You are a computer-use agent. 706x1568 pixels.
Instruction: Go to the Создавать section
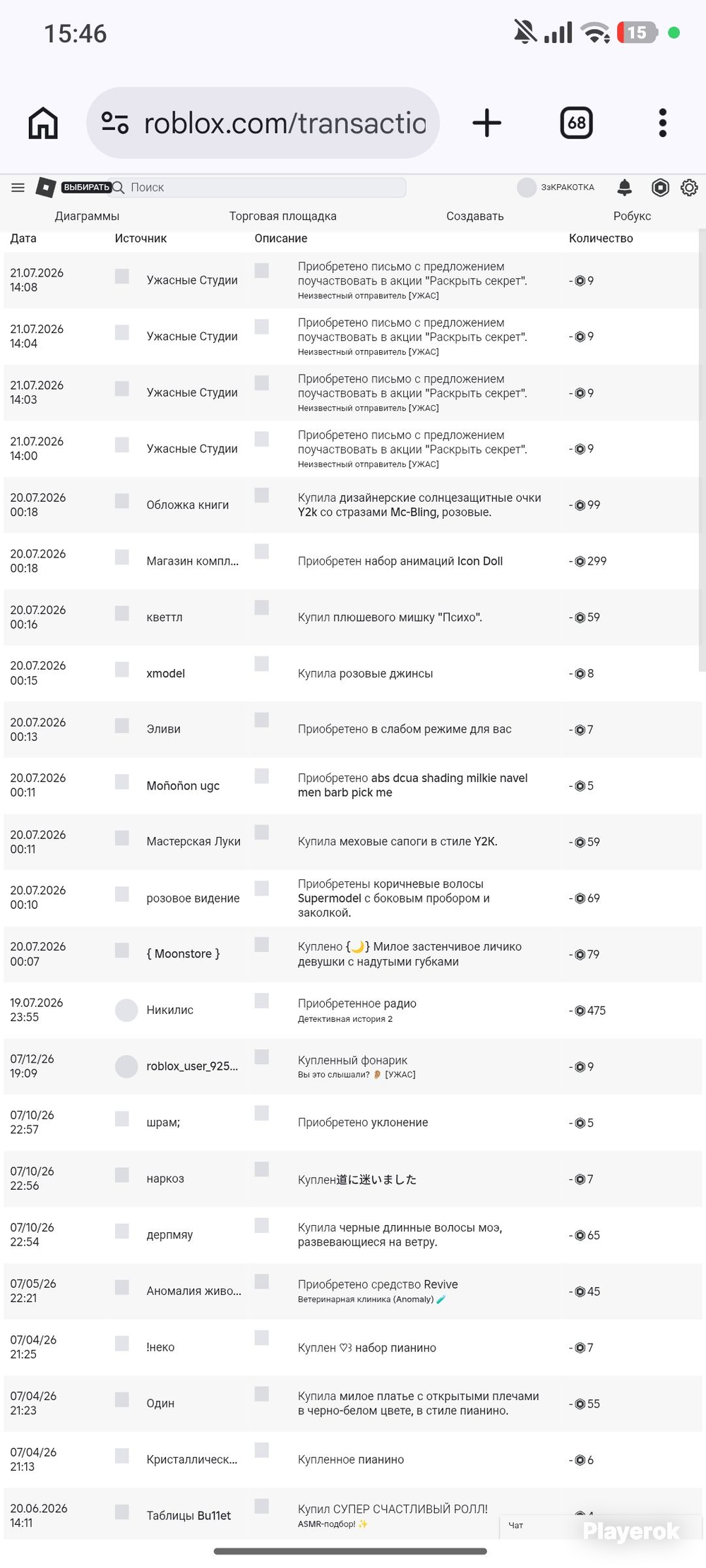coord(474,216)
